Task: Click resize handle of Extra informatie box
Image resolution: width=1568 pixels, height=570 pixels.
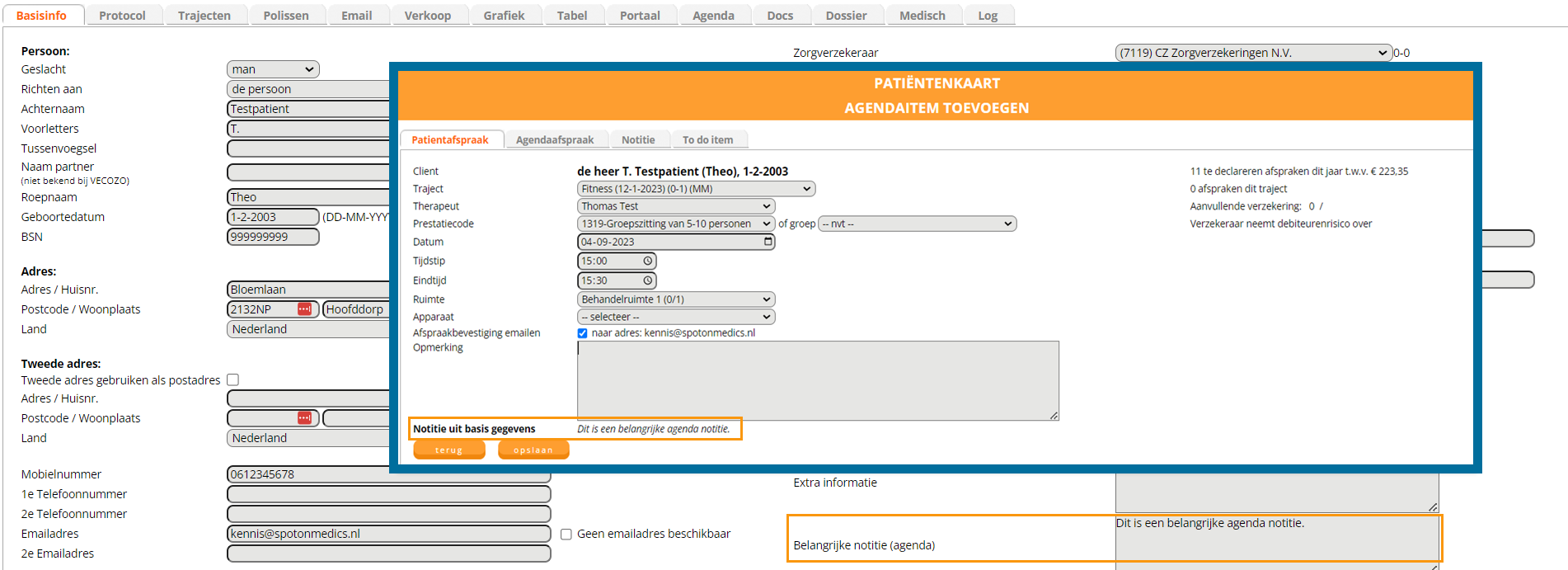Action: [1433, 507]
